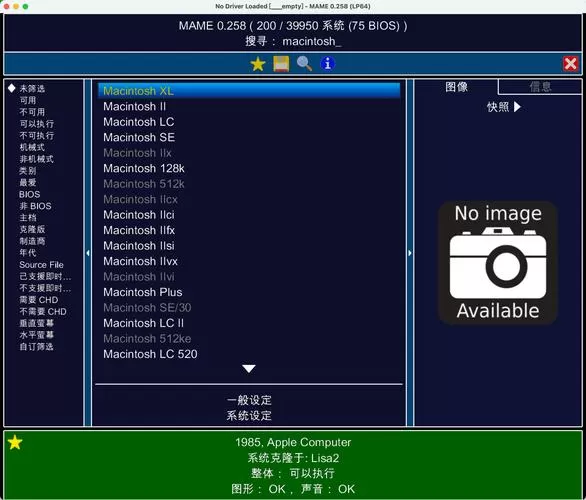The width and height of the screenshot is (586, 500).
Task: Select the BIOS filter option
Action: point(30,194)
